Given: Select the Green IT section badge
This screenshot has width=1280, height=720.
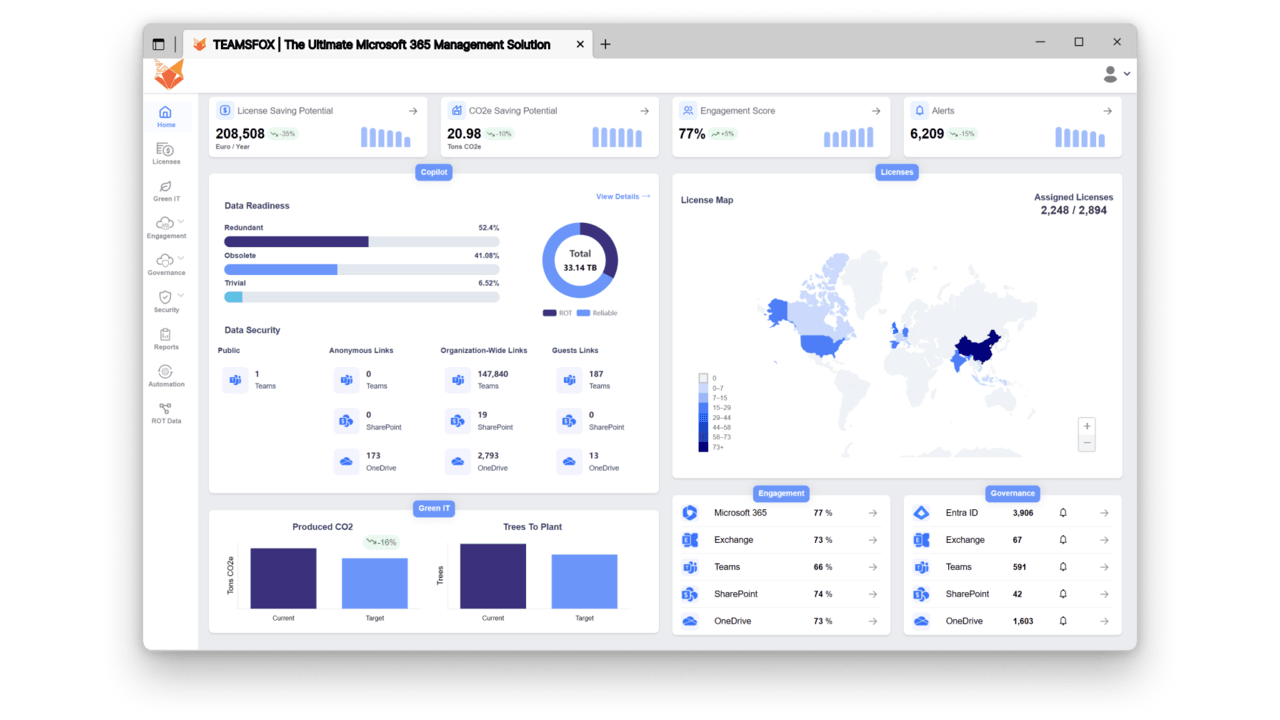Looking at the screenshot, I should (x=434, y=508).
